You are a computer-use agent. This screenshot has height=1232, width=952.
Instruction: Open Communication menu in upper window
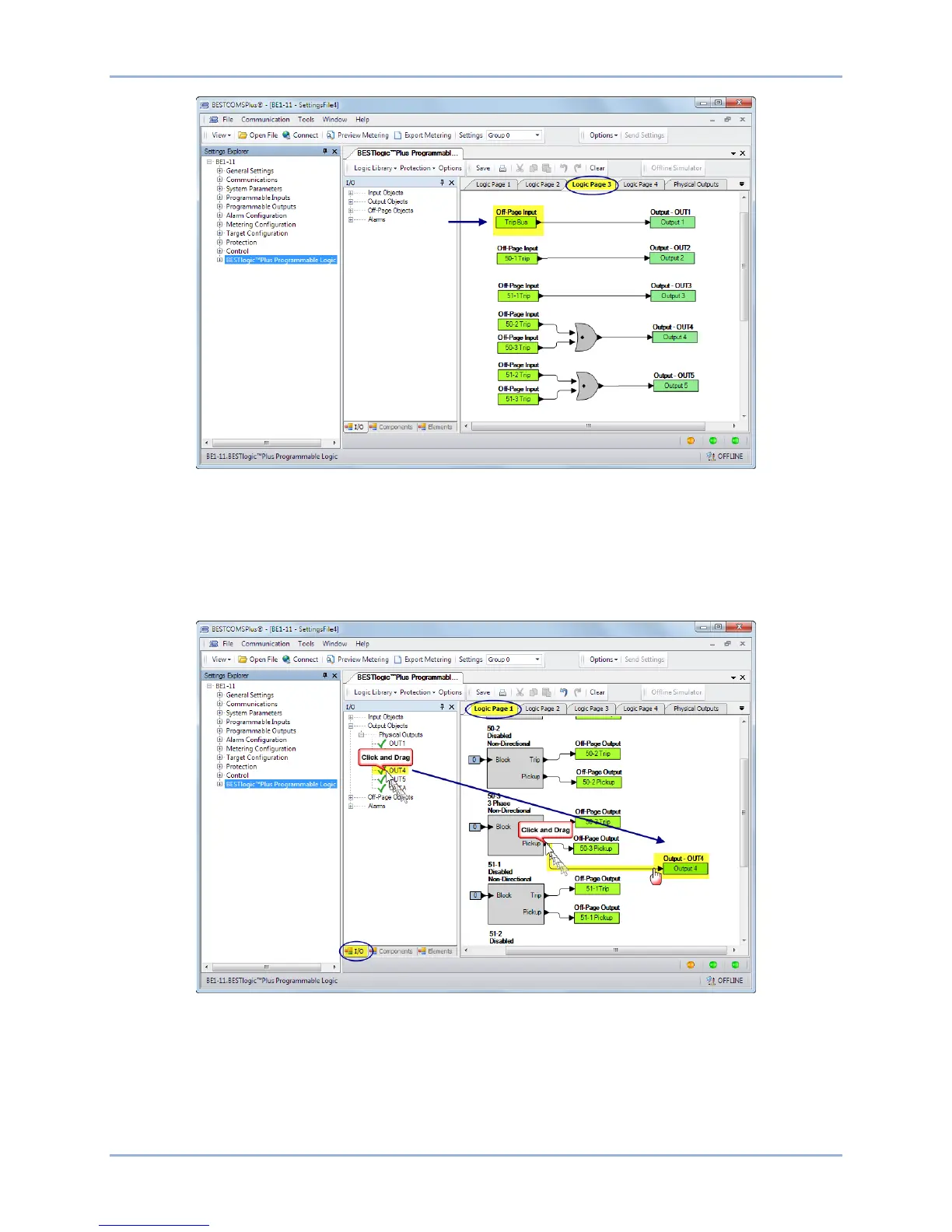pyautogui.click(x=265, y=120)
